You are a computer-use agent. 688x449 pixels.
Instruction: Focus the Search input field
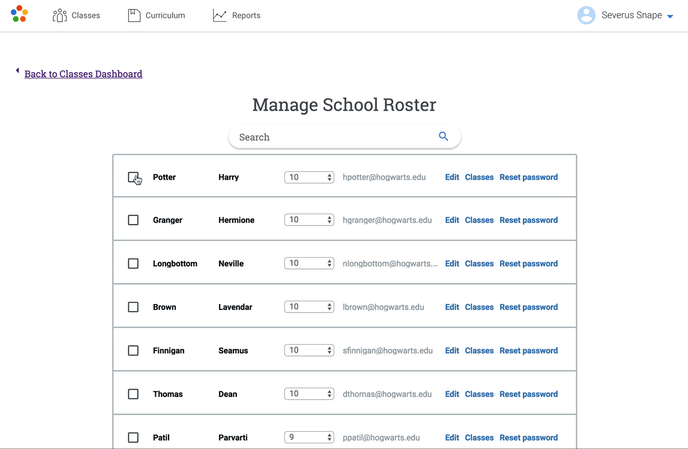coord(344,137)
